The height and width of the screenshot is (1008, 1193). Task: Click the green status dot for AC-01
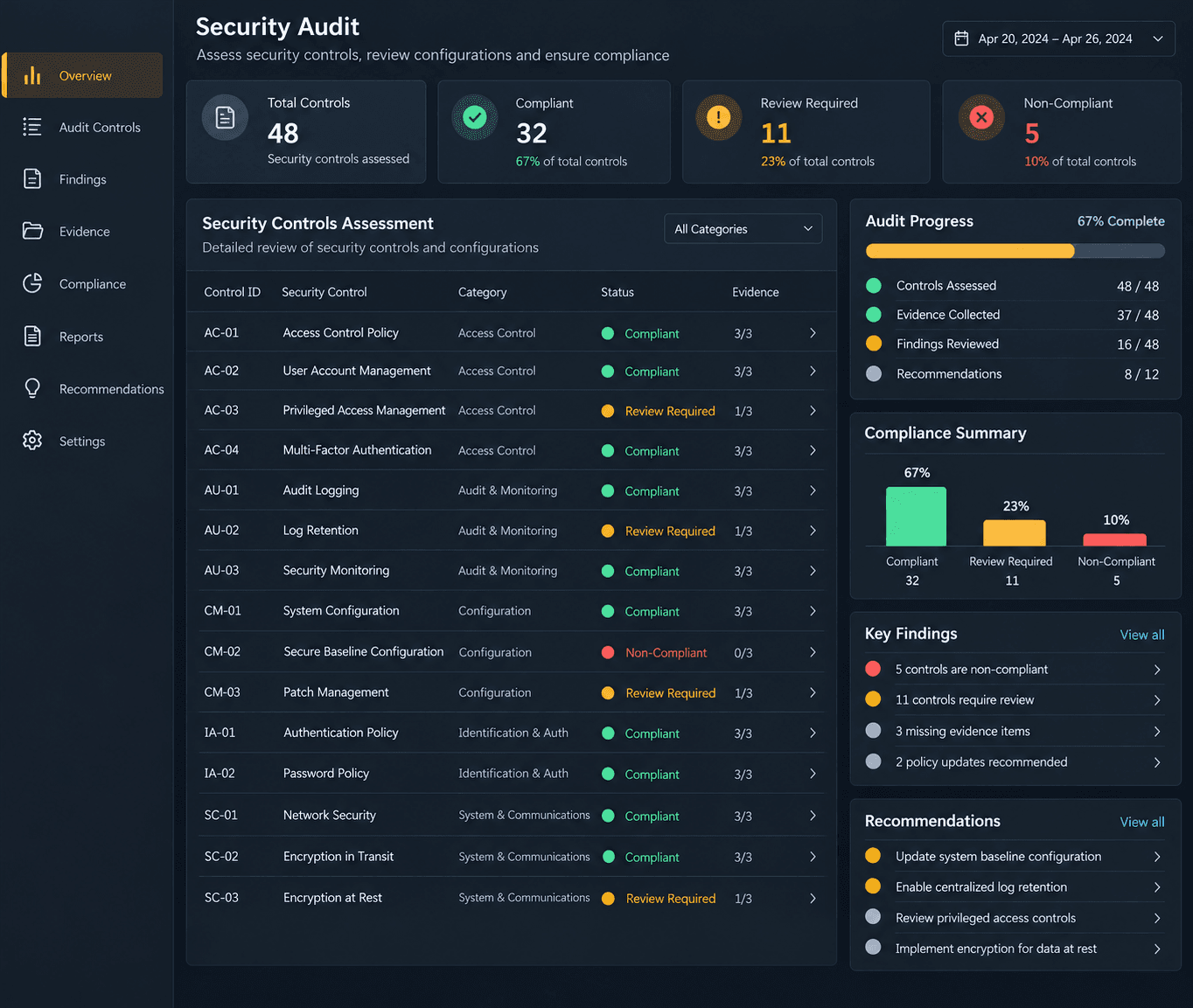pyautogui.click(x=608, y=333)
